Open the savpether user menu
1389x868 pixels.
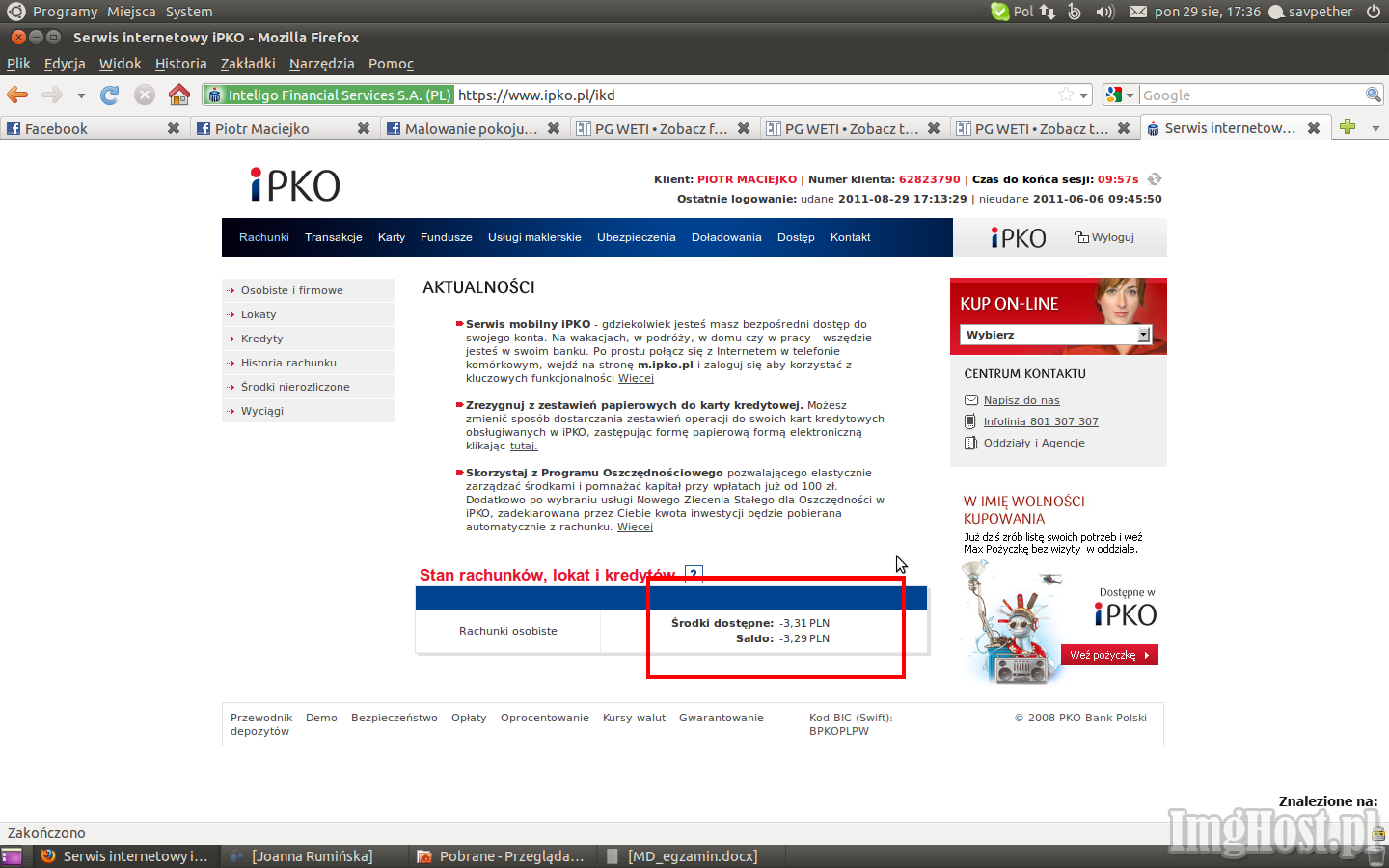point(1310,12)
